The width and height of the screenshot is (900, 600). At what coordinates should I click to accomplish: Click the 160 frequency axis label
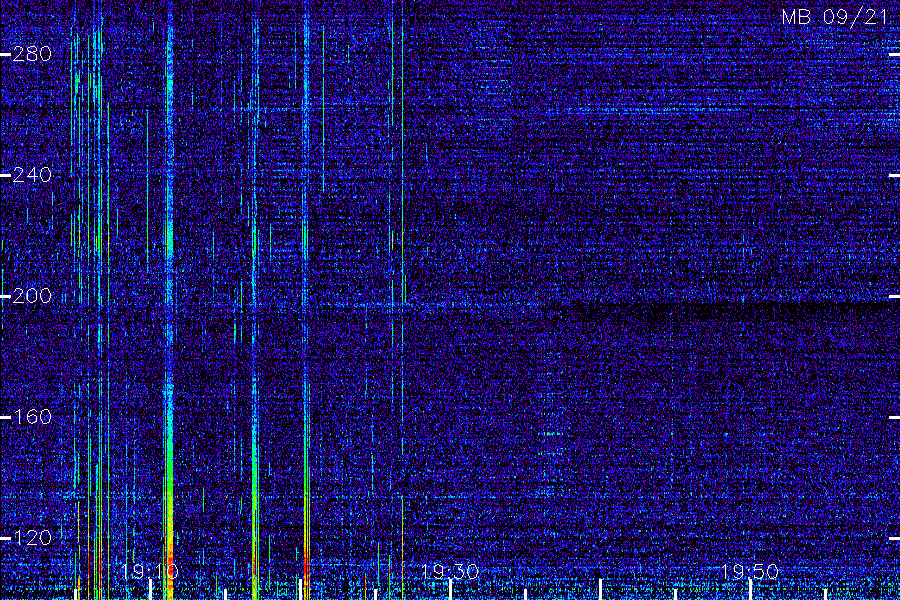click(x=32, y=417)
